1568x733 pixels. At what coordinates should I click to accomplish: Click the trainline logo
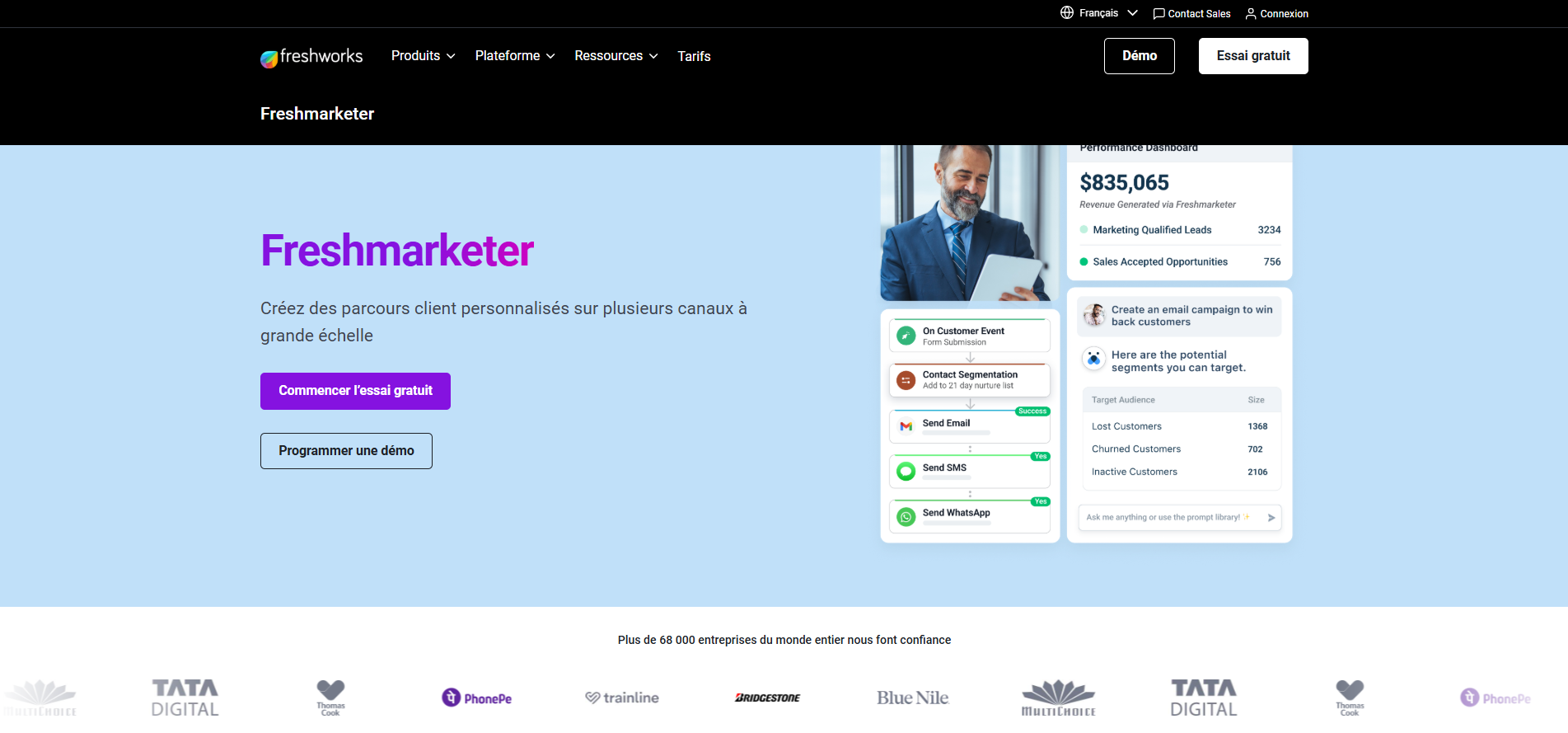622,698
